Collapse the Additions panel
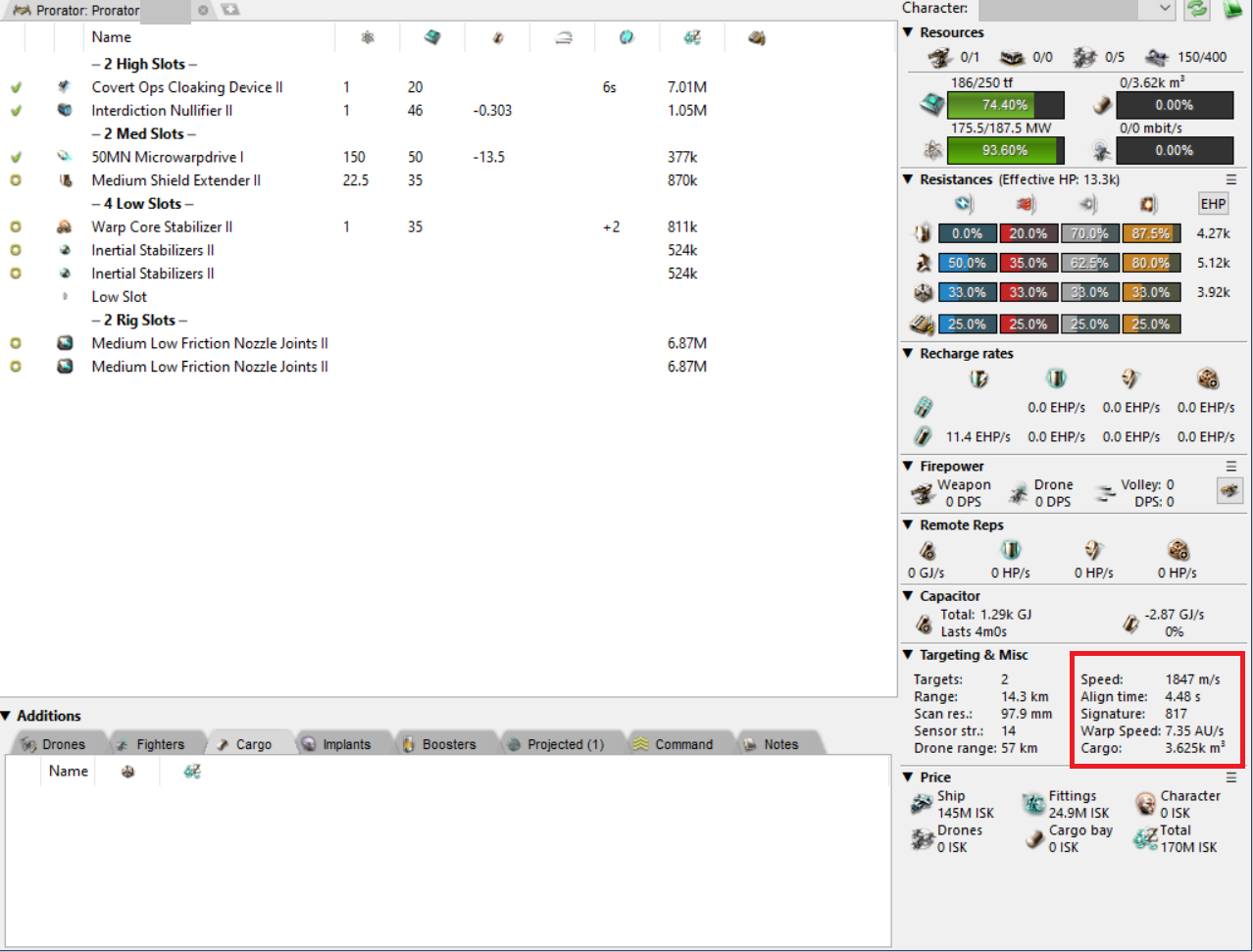 coord(7,716)
